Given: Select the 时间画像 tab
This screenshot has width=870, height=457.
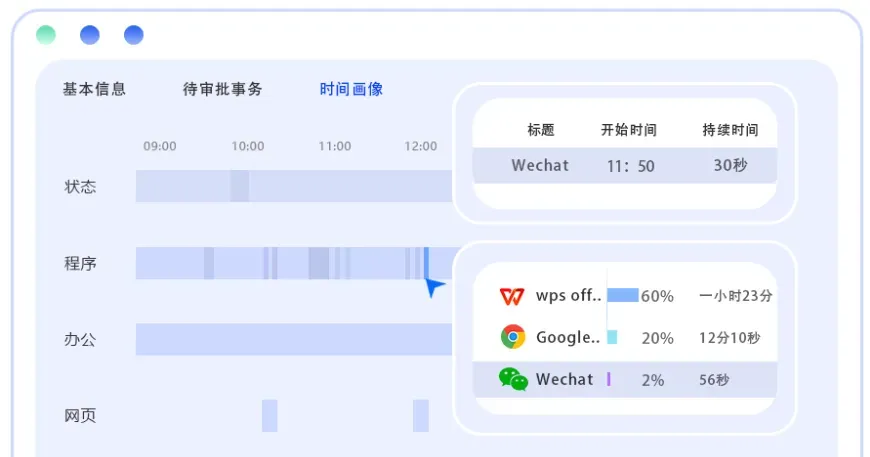Looking at the screenshot, I should 351,89.
